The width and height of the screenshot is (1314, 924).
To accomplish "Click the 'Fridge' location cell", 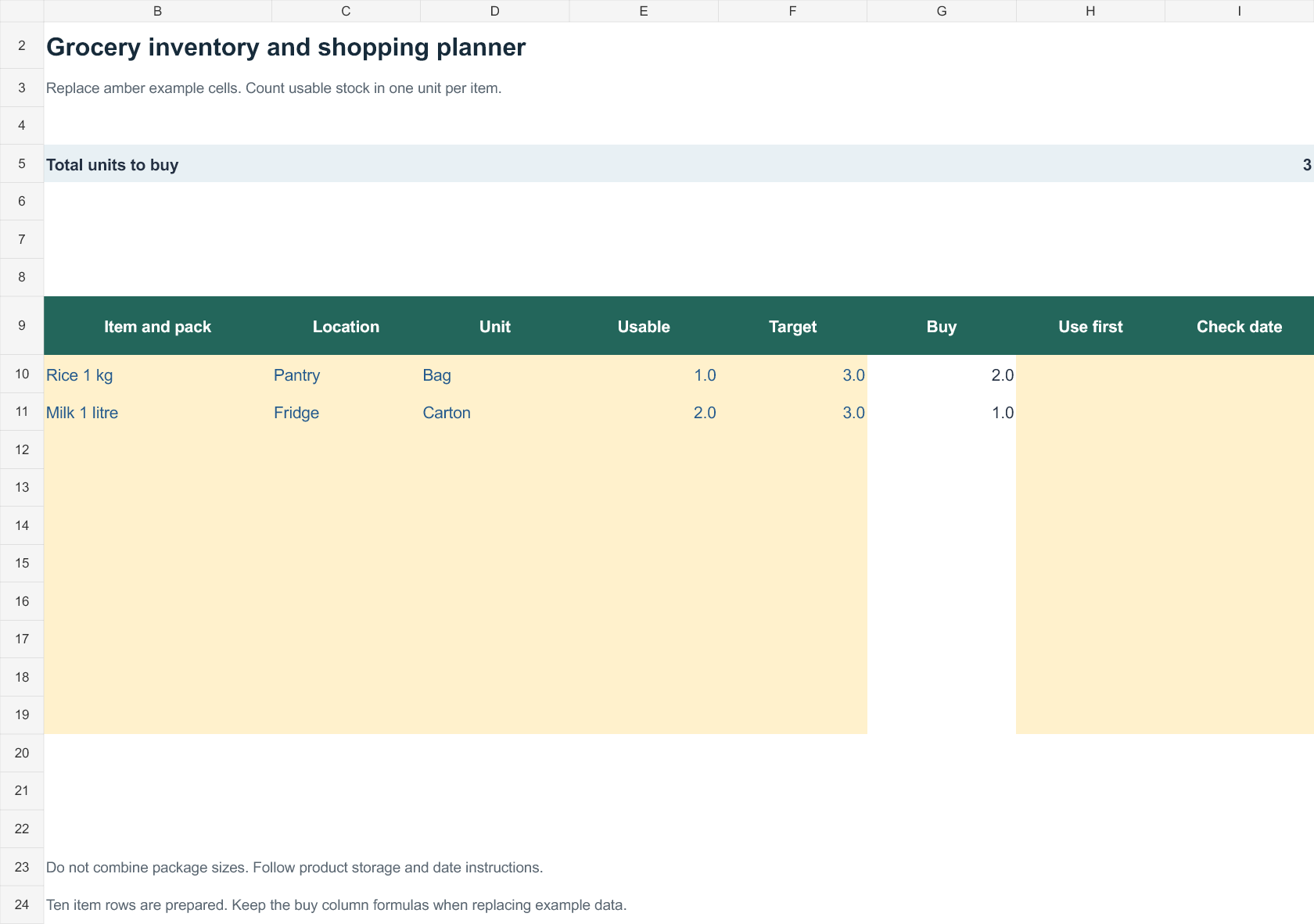I will pyautogui.click(x=346, y=412).
